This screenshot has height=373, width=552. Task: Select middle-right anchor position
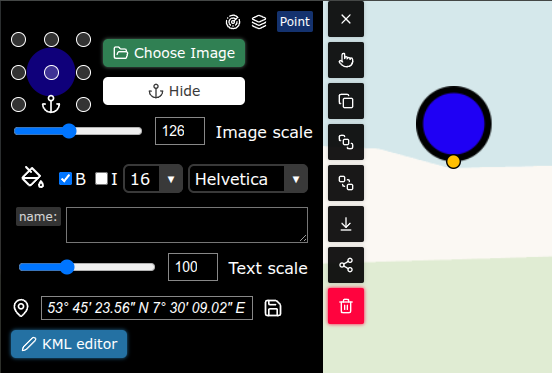click(x=83, y=72)
